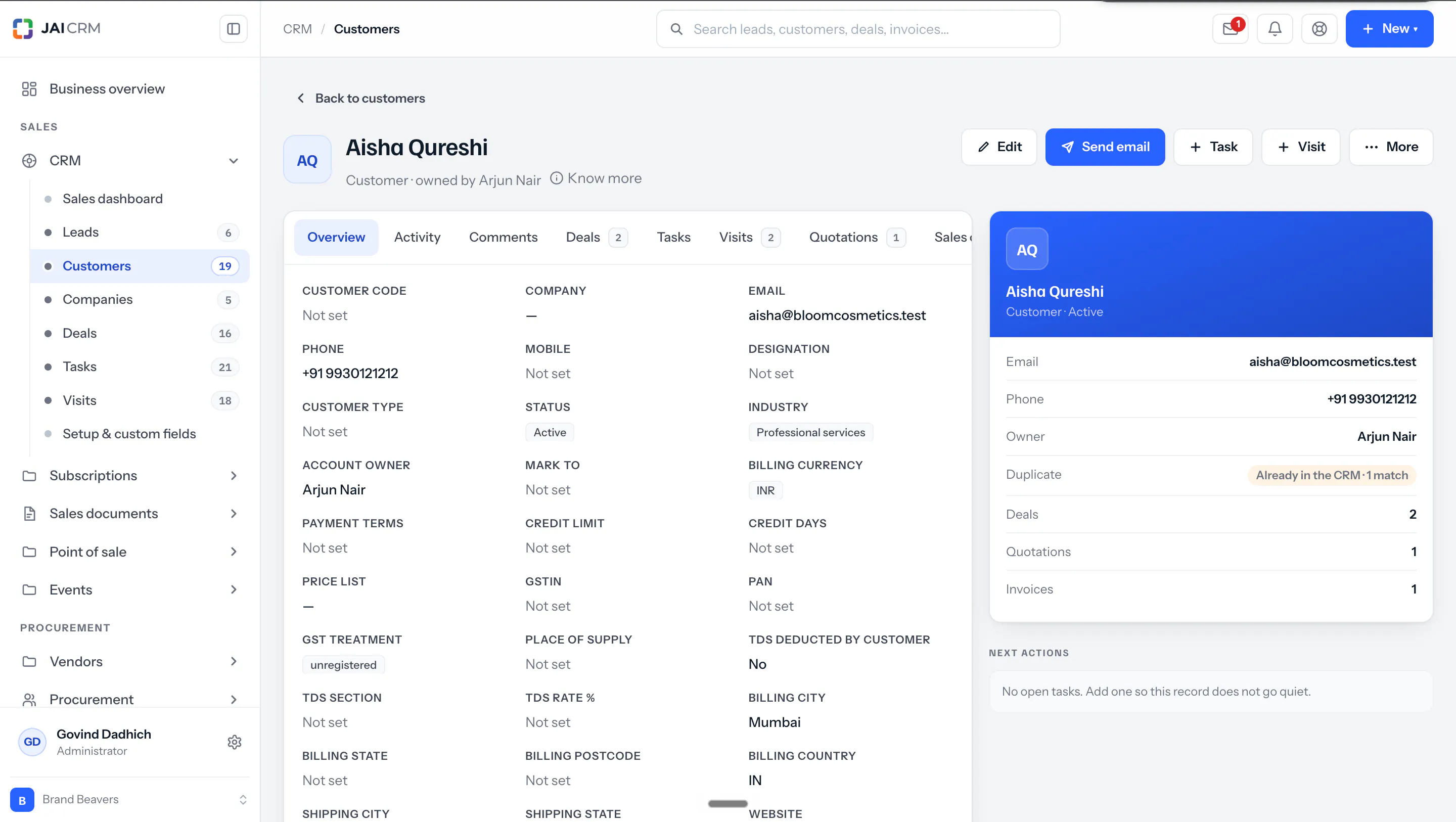The width and height of the screenshot is (1456, 822).
Task: Click email aisha@bloomcosmetics.test in overview
Action: [837, 315]
